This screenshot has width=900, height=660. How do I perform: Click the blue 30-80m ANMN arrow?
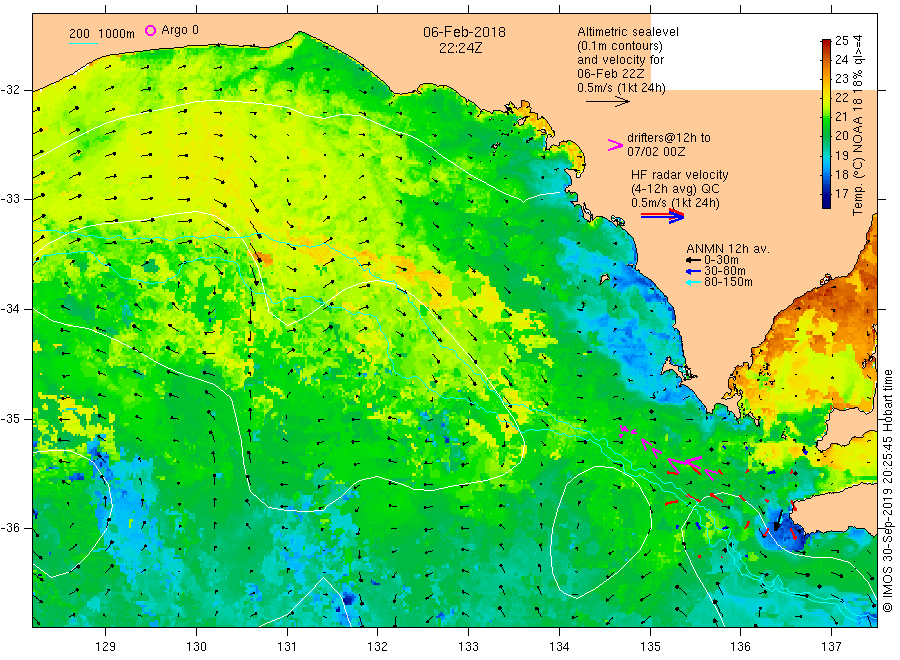click(694, 271)
